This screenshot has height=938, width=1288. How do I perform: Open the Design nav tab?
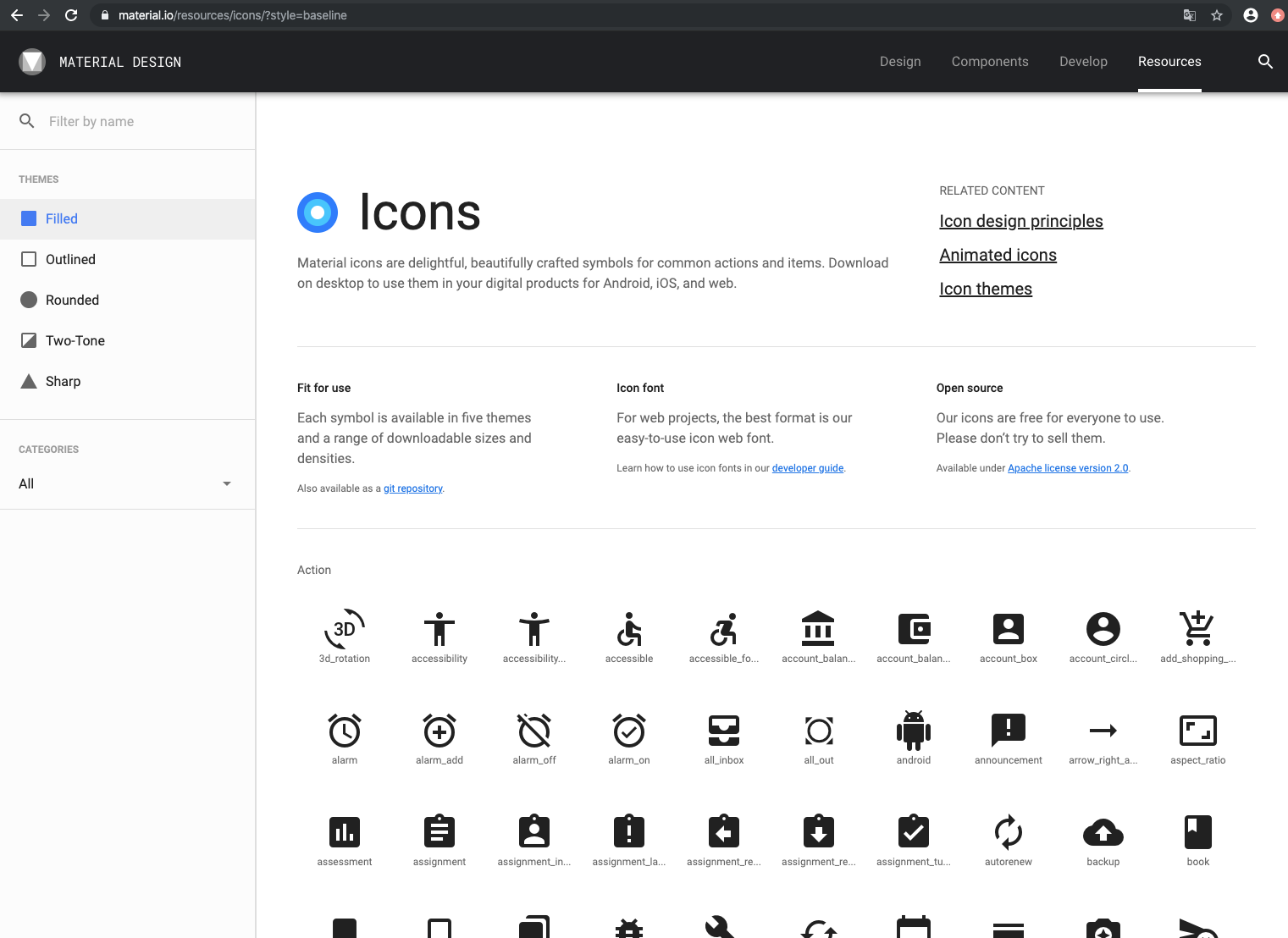point(900,62)
